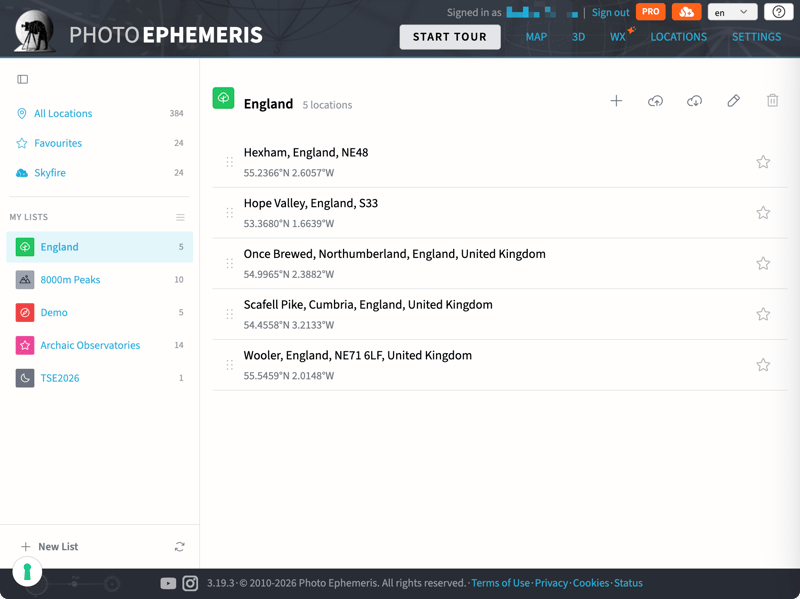Favourite Hexham with its star
800x599 pixels.
coord(763,162)
